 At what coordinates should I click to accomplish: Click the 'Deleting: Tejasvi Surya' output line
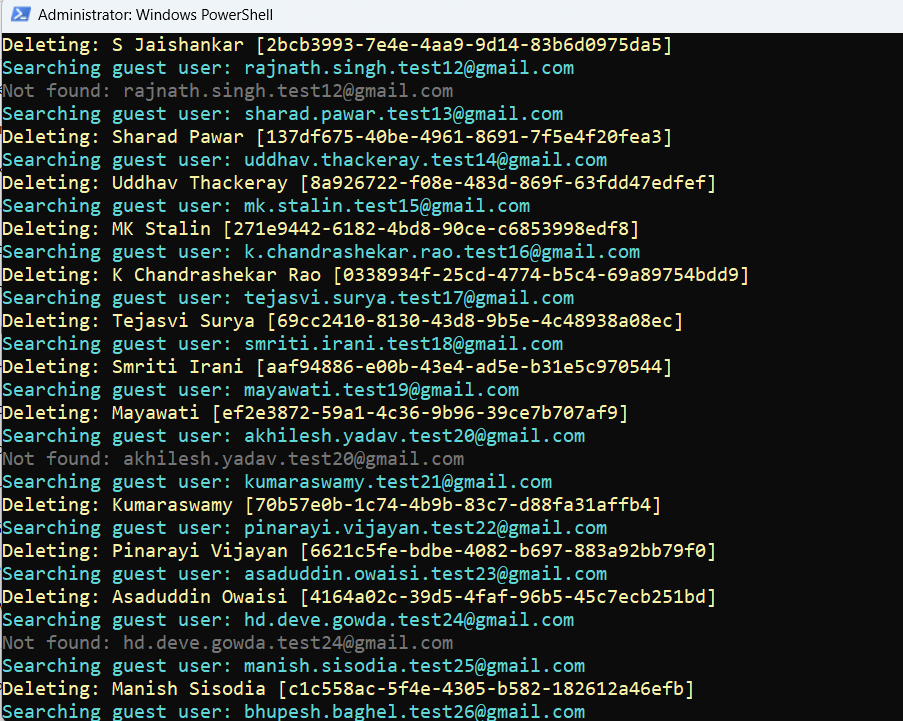[342, 321]
